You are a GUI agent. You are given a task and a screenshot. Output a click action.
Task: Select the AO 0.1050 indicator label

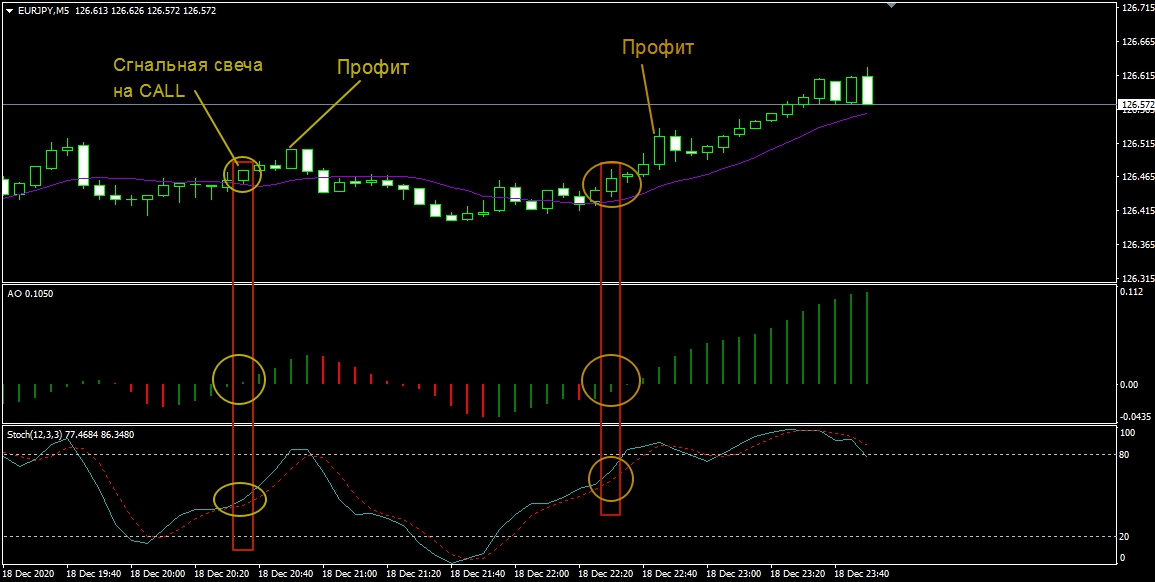click(x=31, y=294)
